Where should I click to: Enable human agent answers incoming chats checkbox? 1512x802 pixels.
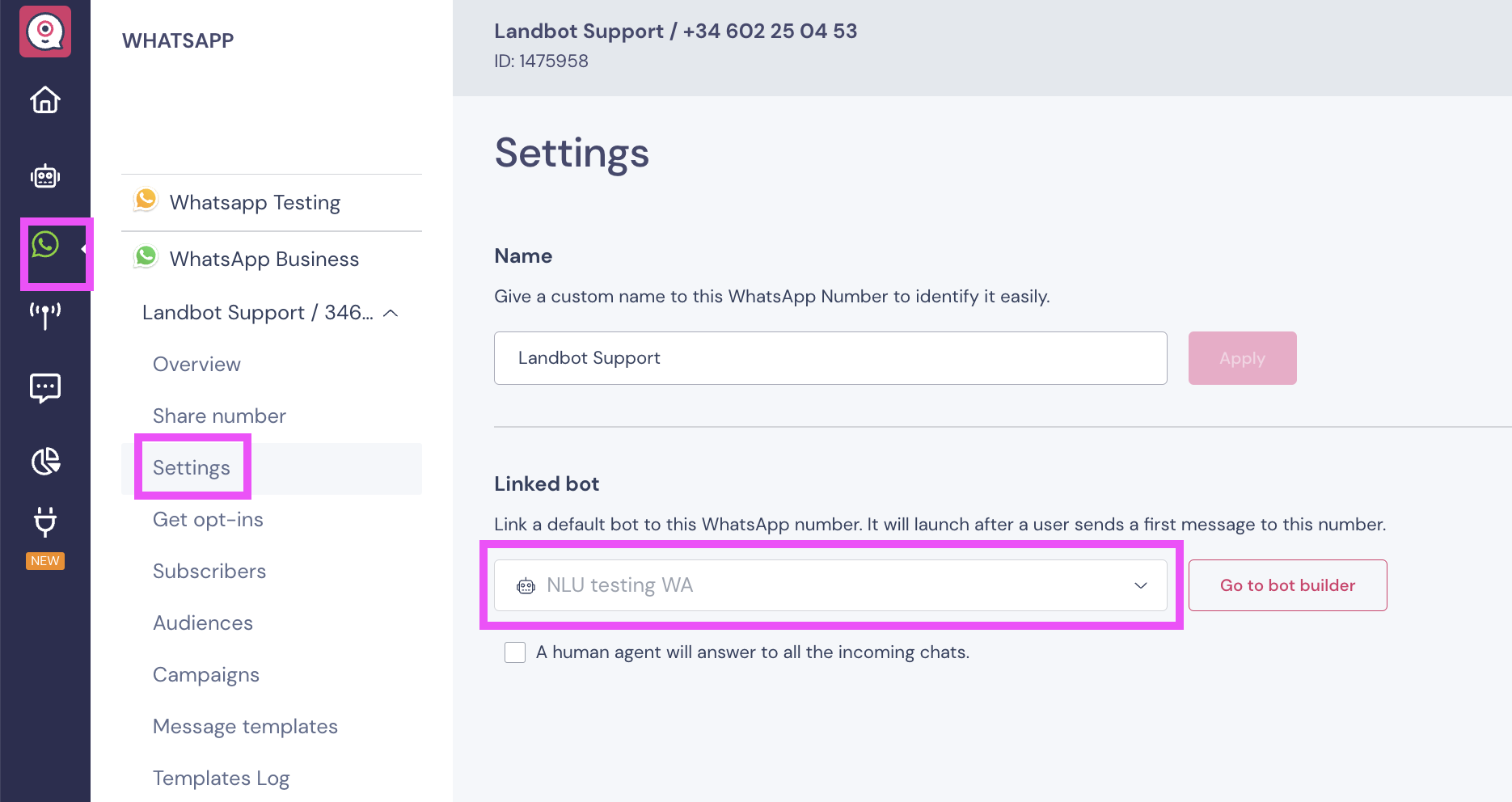click(515, 652)
